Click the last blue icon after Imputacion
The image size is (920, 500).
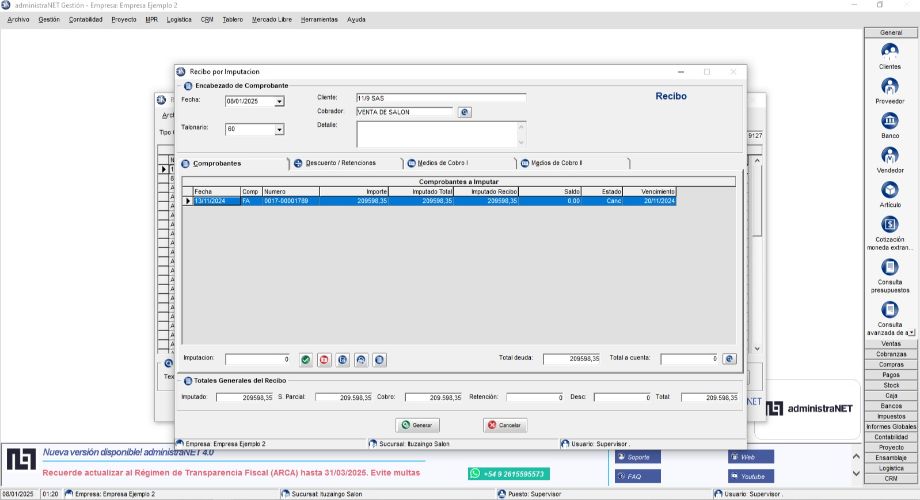(x=380, y=360)
